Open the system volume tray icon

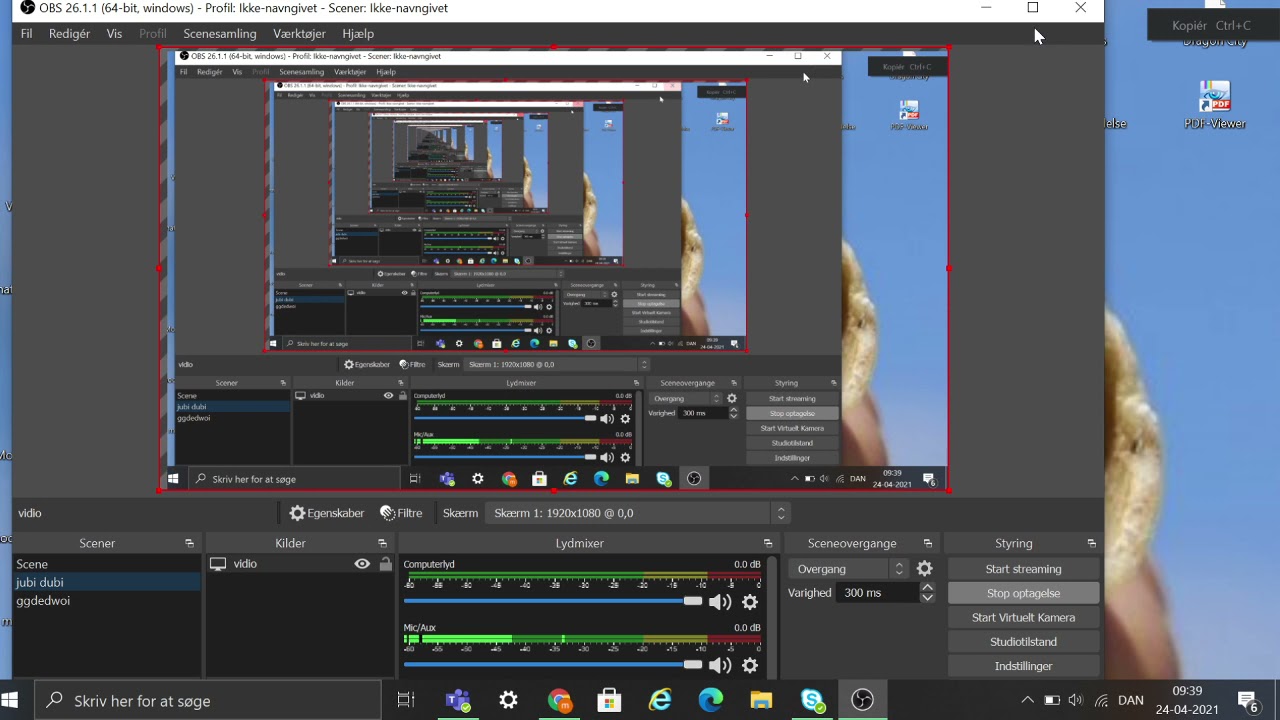[1076, 700]
